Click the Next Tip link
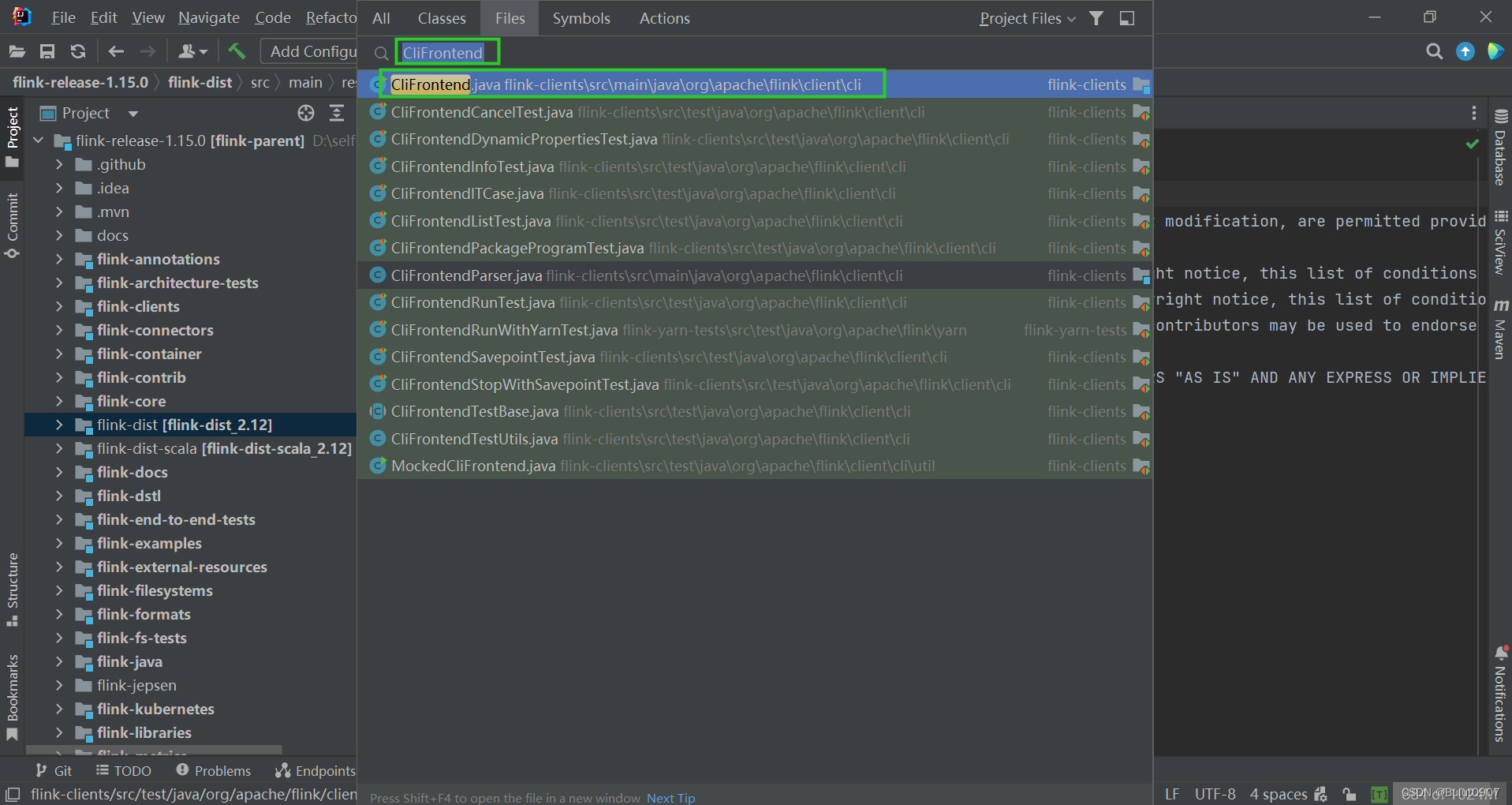Screen dimensions: 1512x805 click(671, 798)
